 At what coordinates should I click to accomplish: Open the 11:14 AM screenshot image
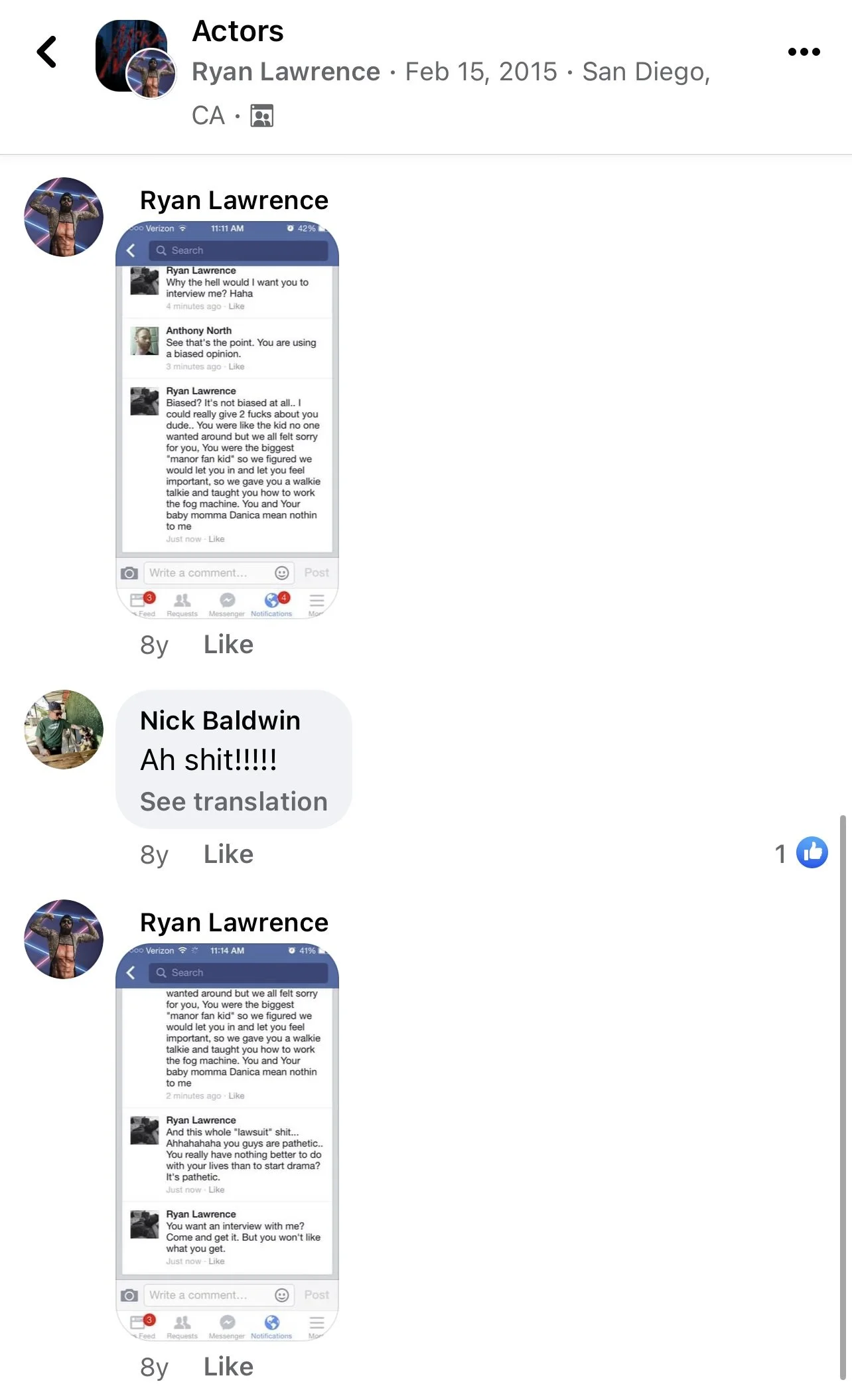pos(227,1142)
